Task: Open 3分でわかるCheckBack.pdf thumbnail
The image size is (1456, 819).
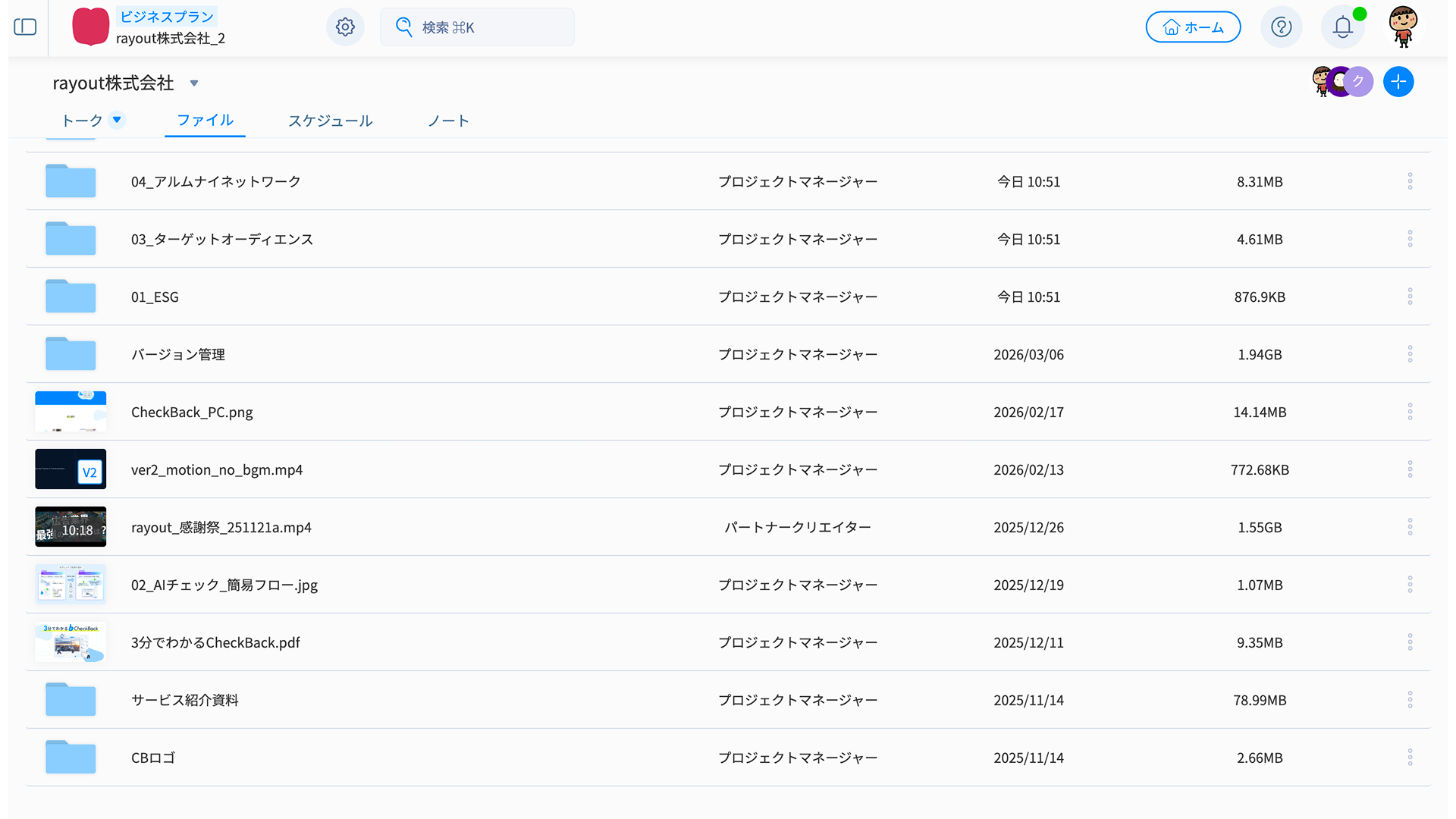Action: click(71, 642)
